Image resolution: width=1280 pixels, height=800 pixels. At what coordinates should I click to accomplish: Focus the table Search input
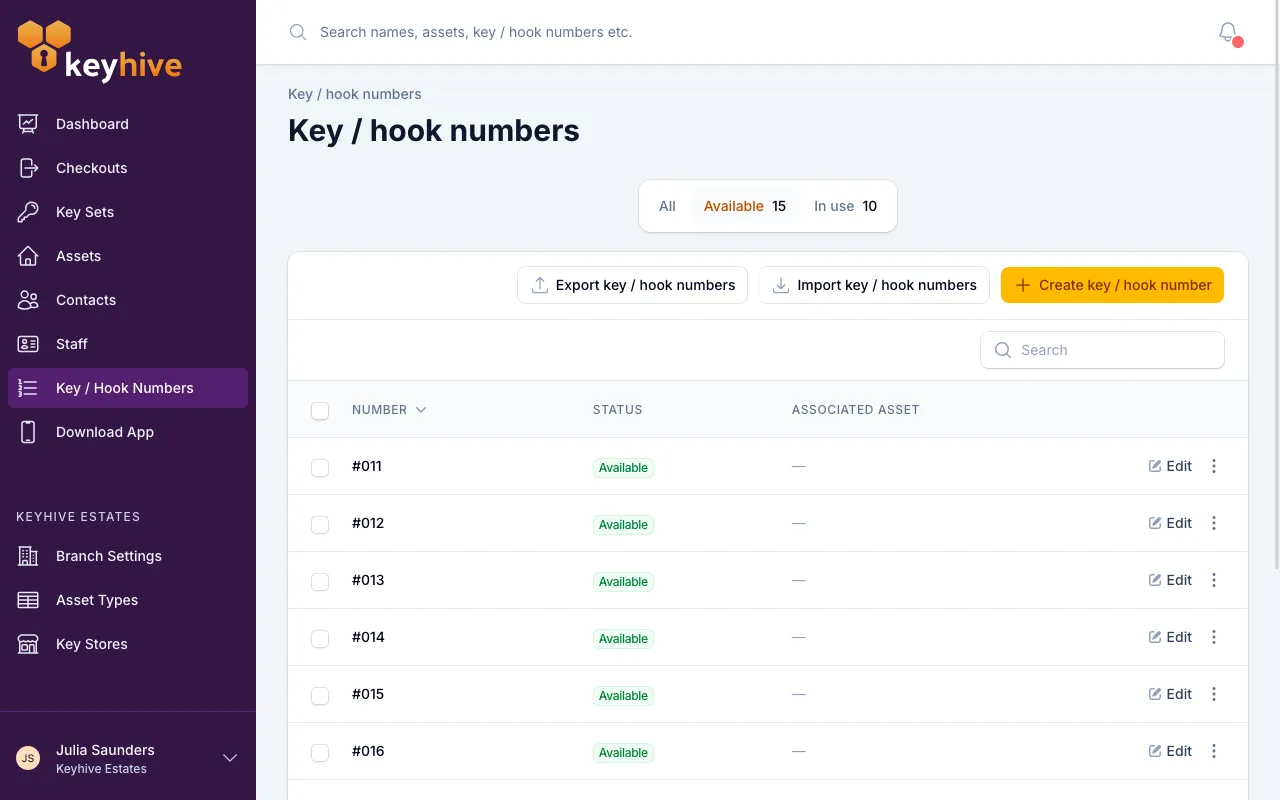(x=1102, y=350)
